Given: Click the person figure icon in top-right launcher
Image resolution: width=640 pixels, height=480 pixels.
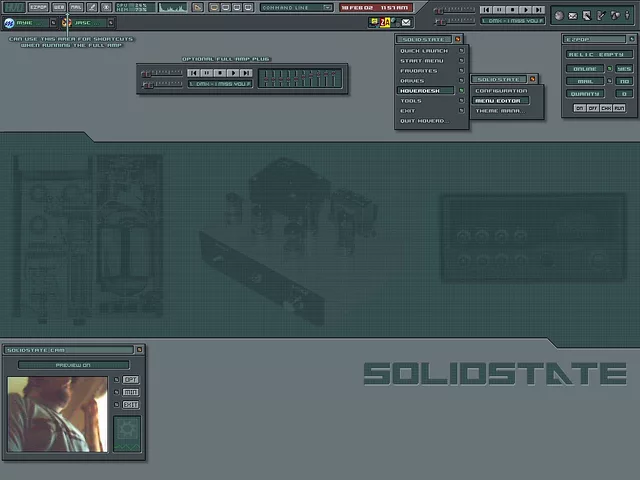Looking at the screenshot, I should tap(627, 16).
